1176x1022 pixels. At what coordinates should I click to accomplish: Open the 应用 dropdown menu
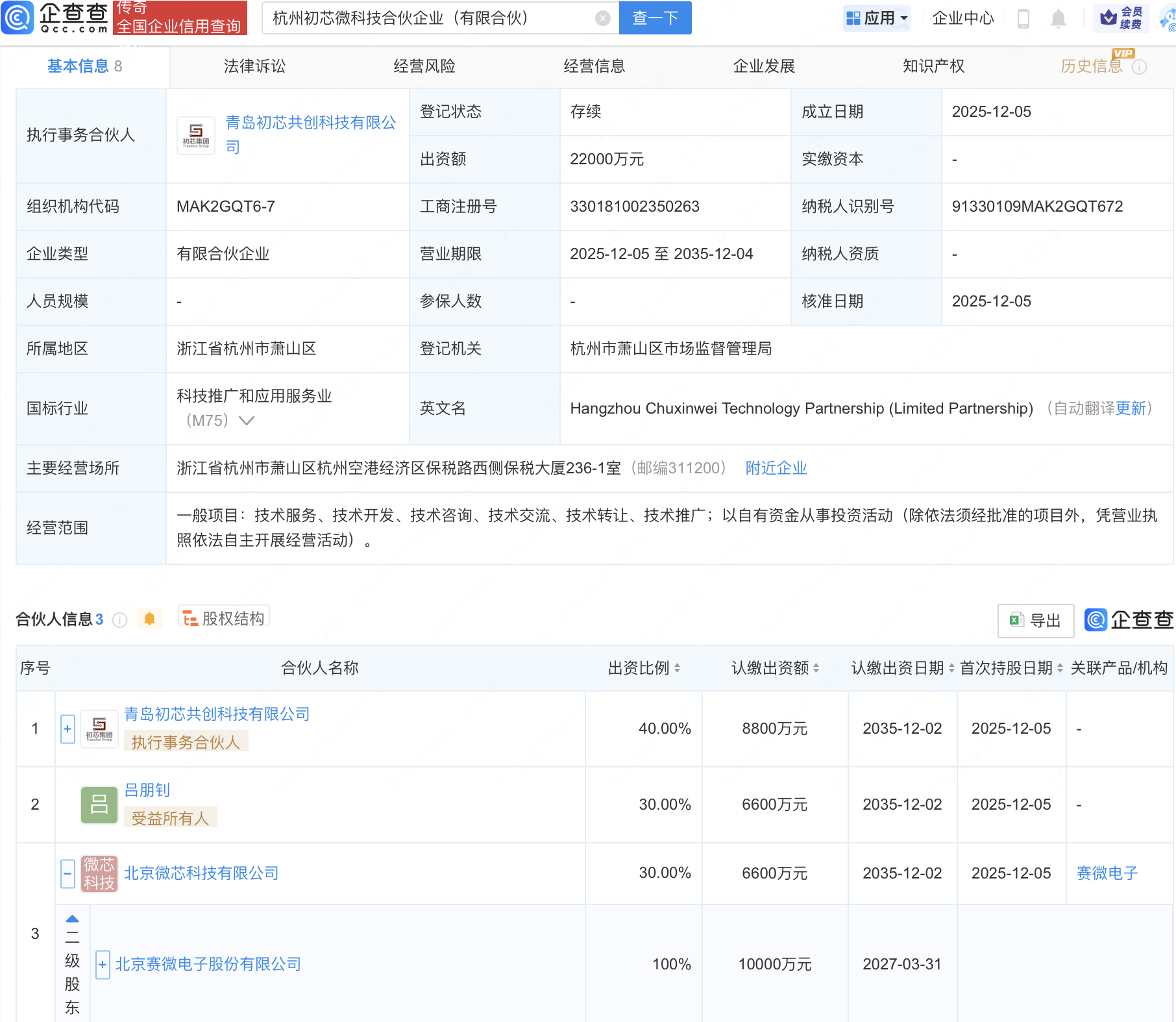877,18
